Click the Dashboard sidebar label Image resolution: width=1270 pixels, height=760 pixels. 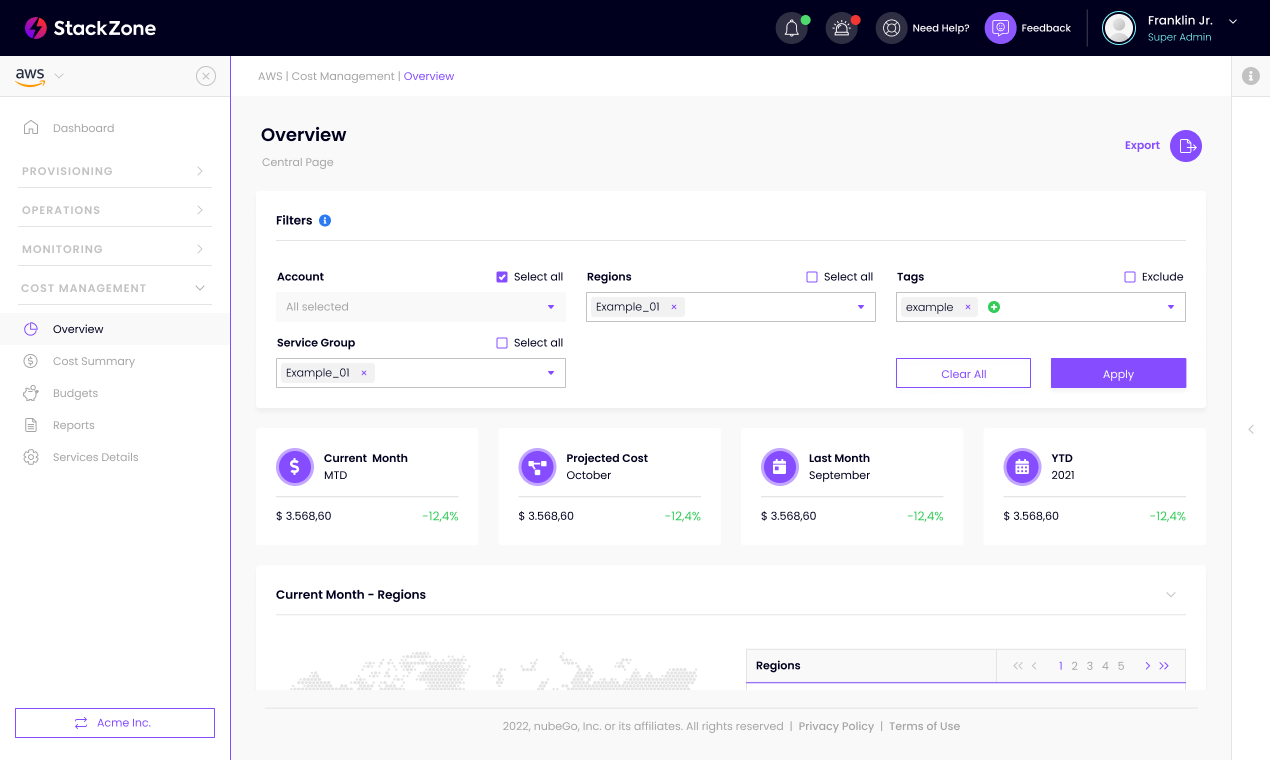[x=84, y=128]
